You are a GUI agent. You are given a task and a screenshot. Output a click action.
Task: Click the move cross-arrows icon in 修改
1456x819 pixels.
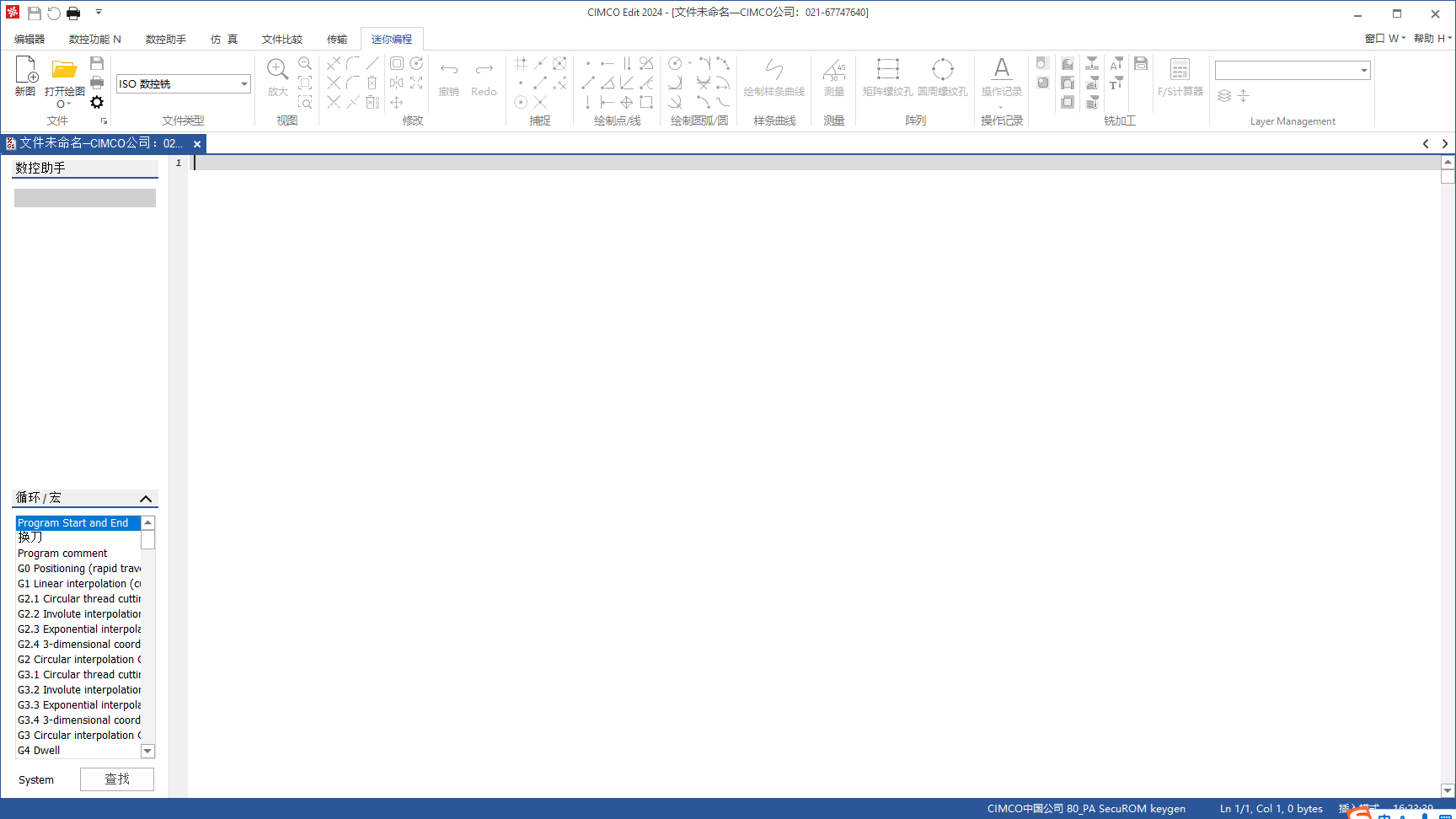coord(396,102)
